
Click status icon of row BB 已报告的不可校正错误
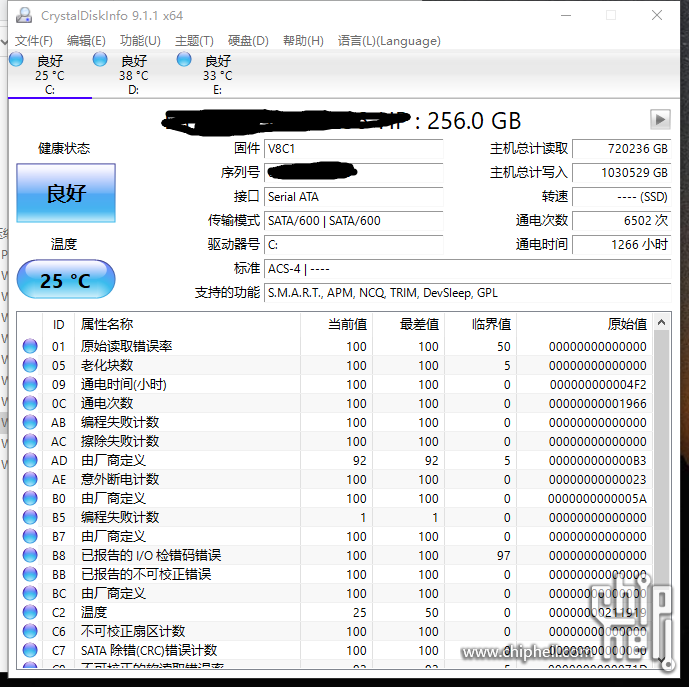tap(30, 574)
